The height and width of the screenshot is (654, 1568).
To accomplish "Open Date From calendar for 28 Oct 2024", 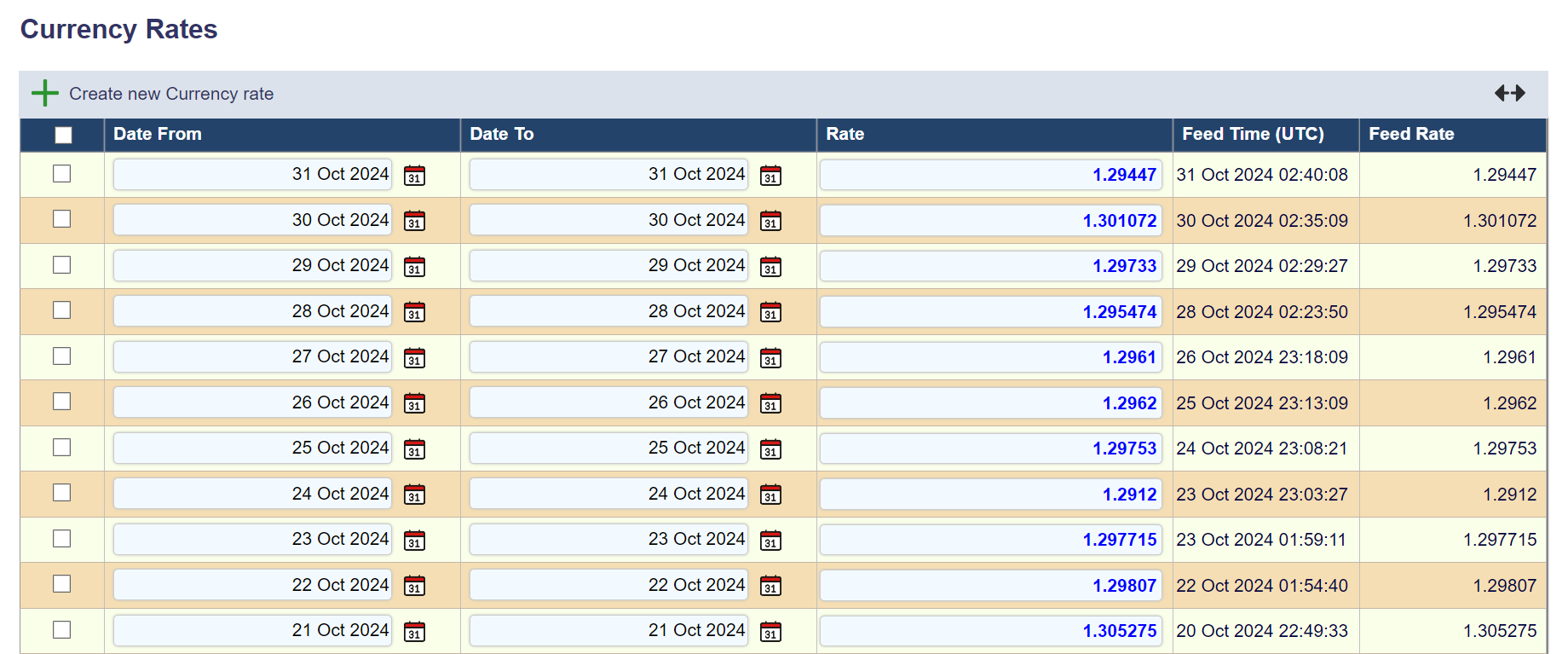I will click(x=414, y=312).
